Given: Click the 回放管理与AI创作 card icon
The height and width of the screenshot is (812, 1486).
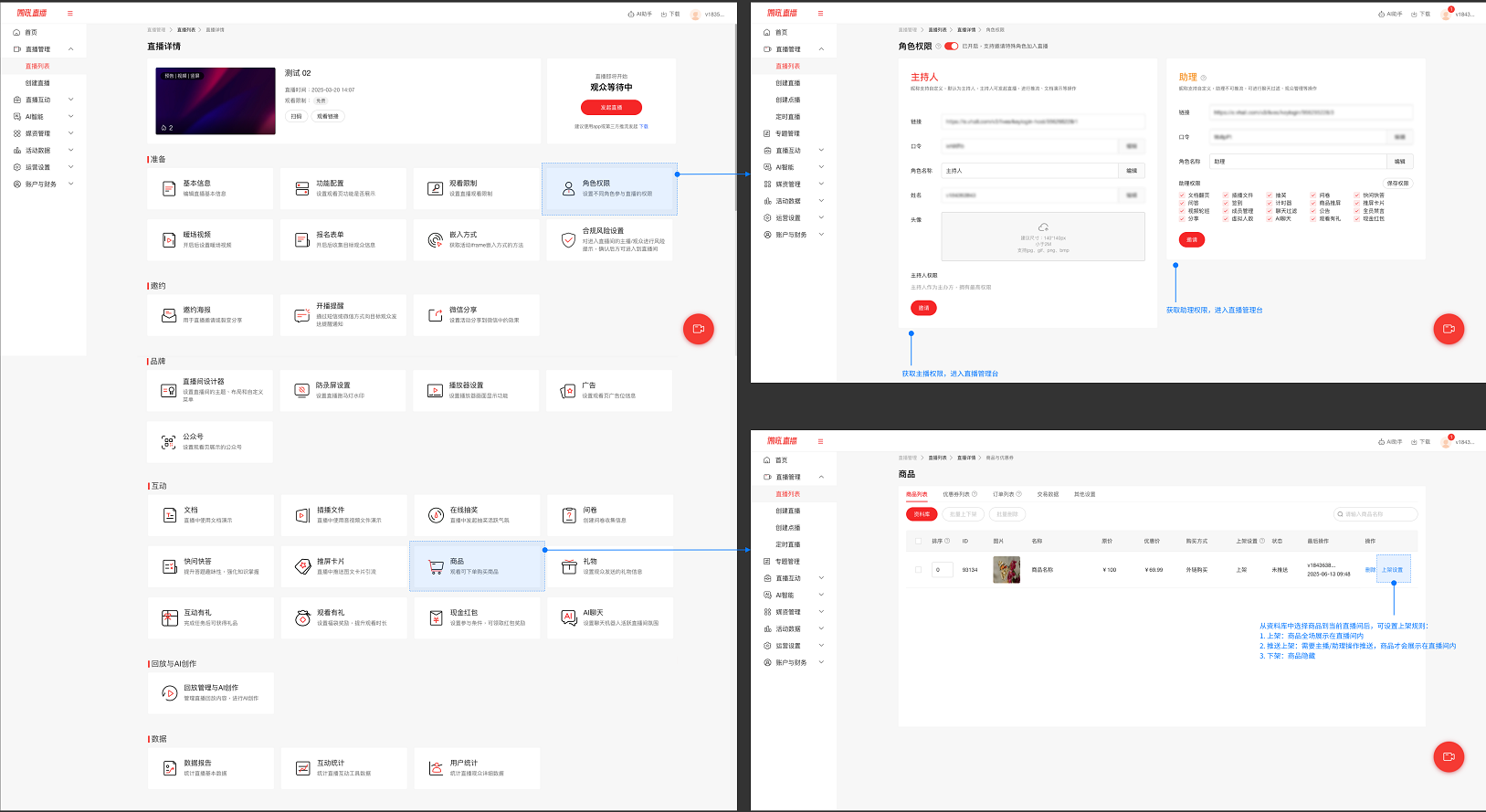Looking at the screenshot, I should click(169, 693).
